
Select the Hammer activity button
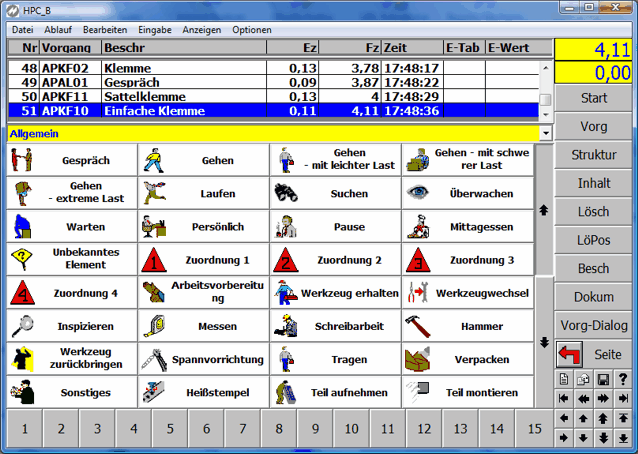(x=466, y=326)
